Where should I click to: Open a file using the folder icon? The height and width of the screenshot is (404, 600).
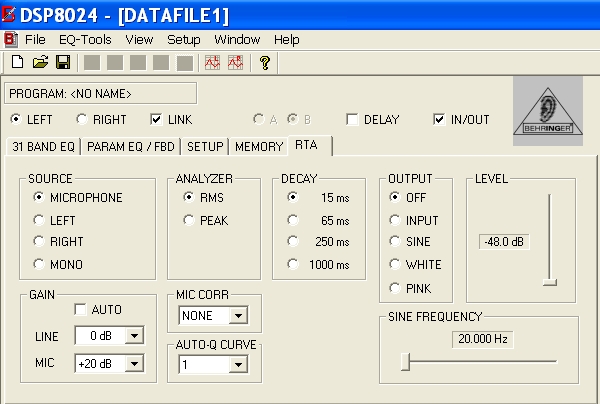point(40,62)
